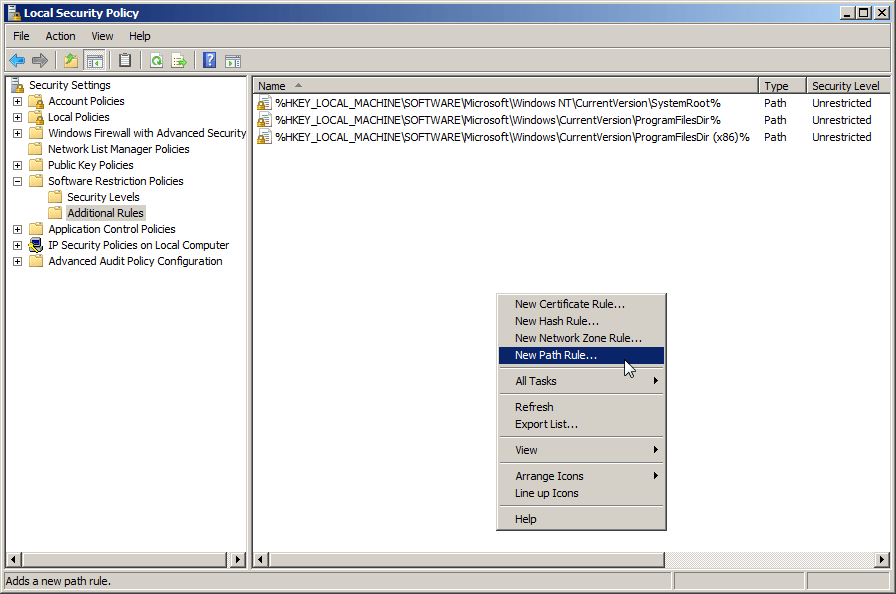Click the Local Policies folder icon
This screenshot has height=594, width=896.
(36, 117)
